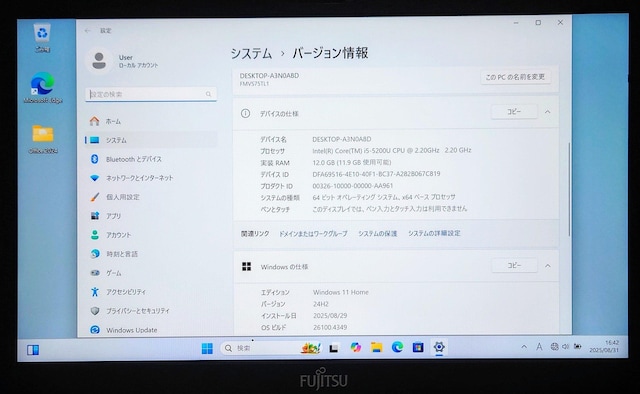Open Windows Update in the sidebar
This screenshot has width=640, height=394.
pos(151,330)
